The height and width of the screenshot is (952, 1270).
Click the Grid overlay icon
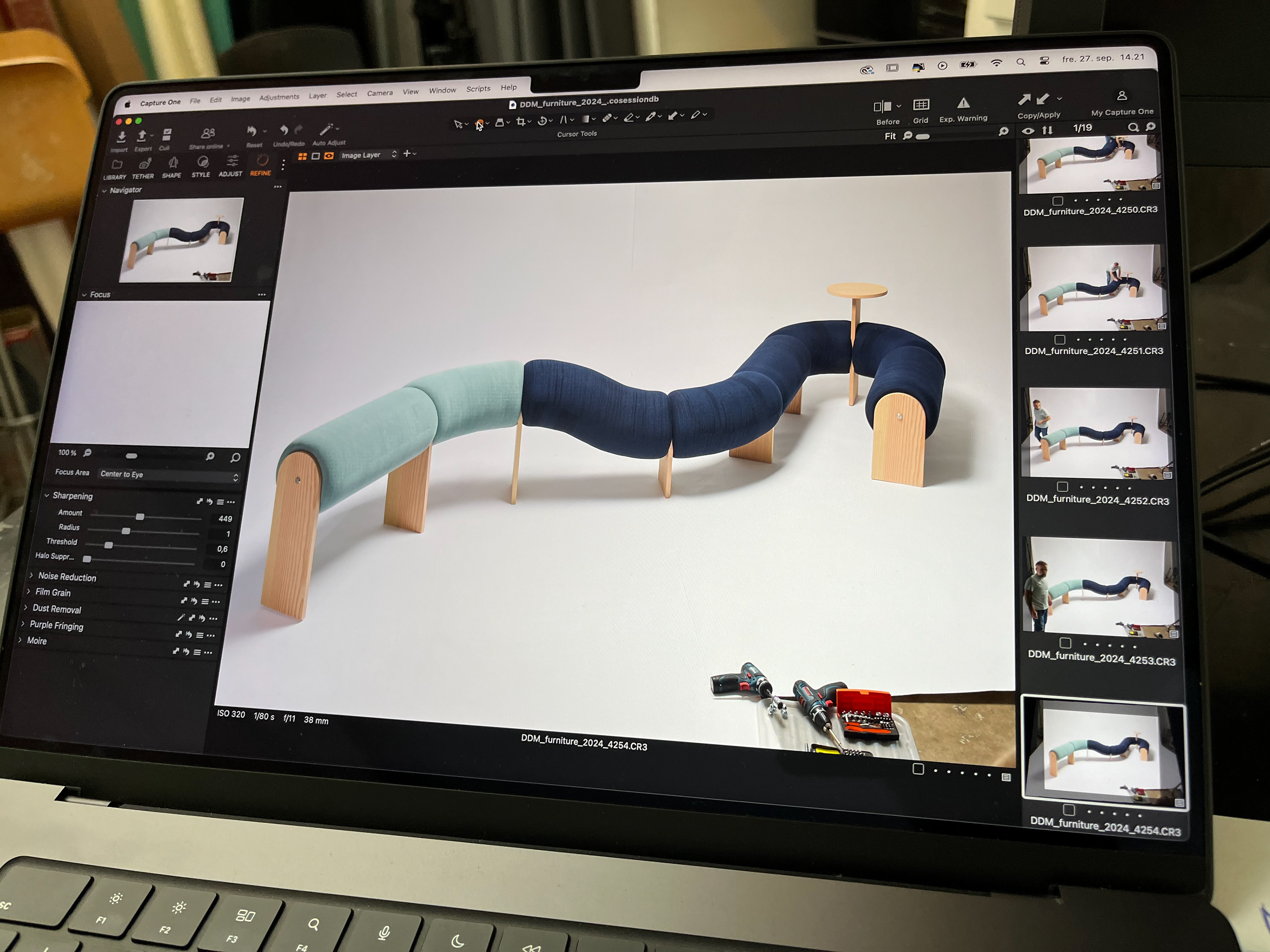point(921,104)
